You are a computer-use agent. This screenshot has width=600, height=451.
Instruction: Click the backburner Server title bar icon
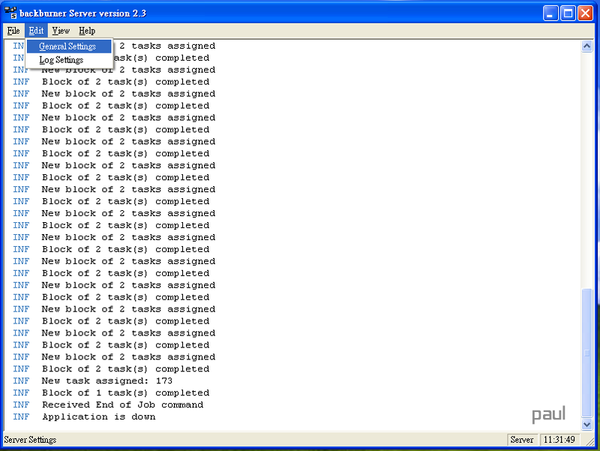(x=11, y=13)
